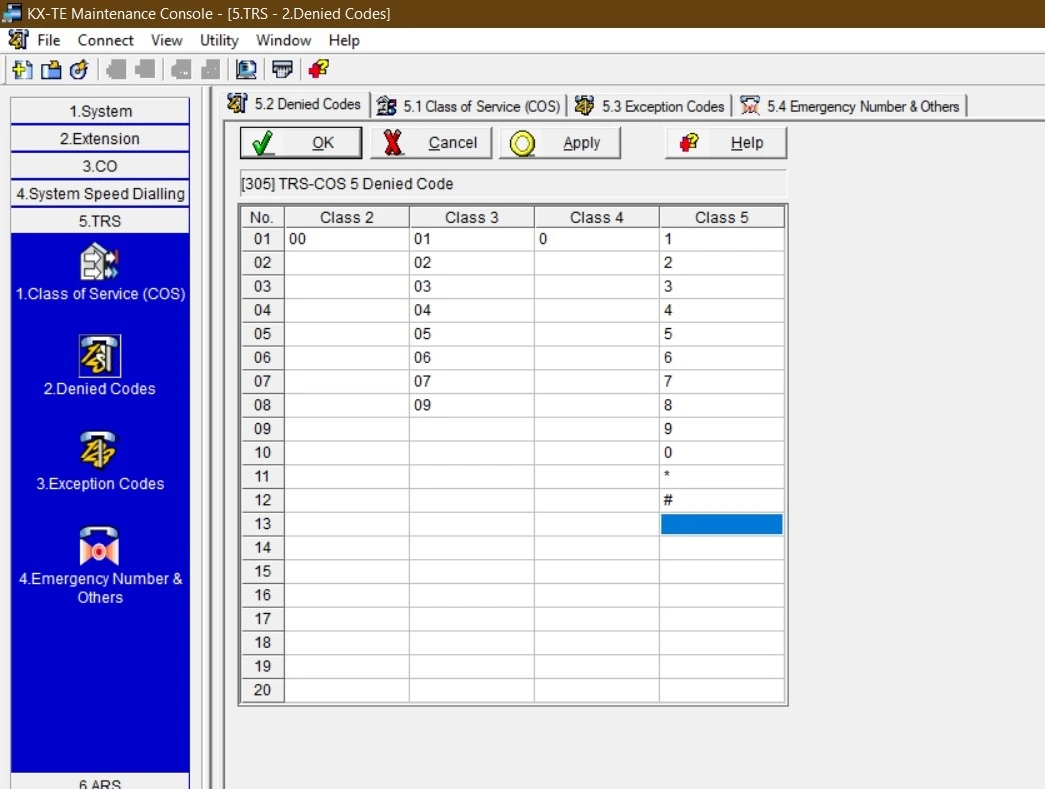The width and height of the screenshot is (1045, 789).
Task: Open the Utility menu
Action: tap(219, 40)
